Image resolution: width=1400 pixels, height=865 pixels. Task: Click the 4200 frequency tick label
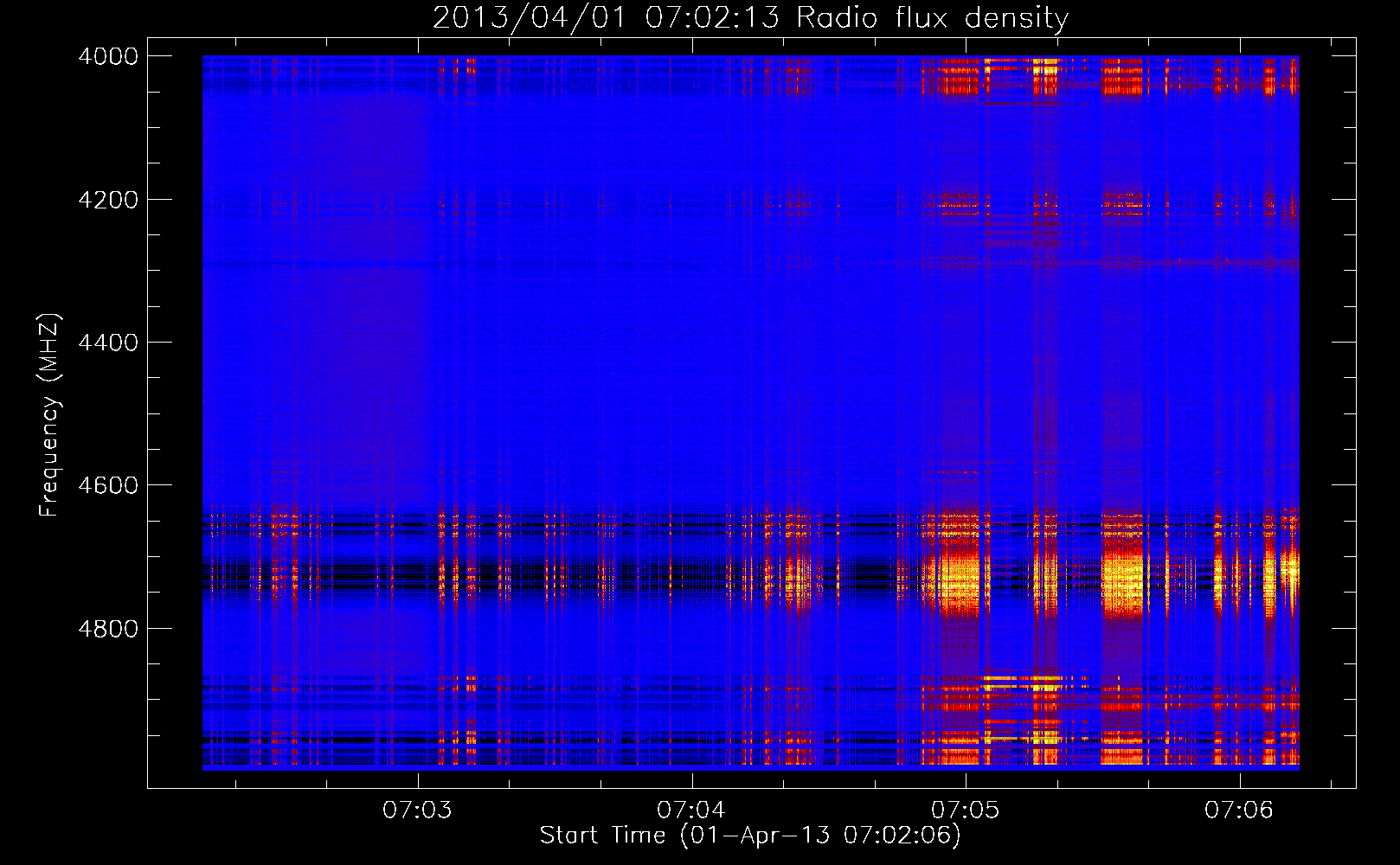point(108,200)
